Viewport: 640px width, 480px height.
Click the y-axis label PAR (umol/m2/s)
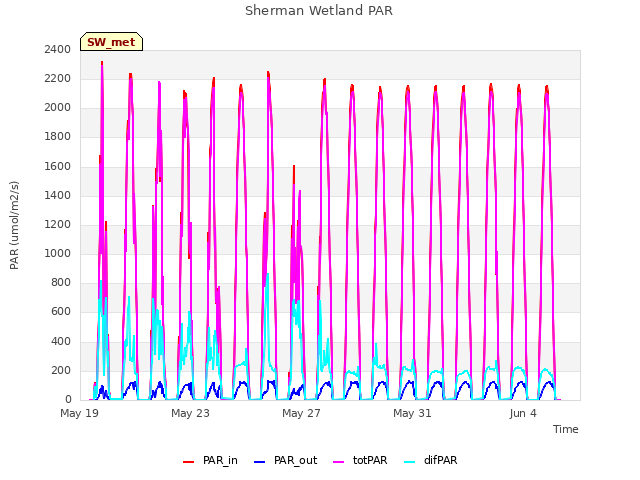click(x=14, y=225)
